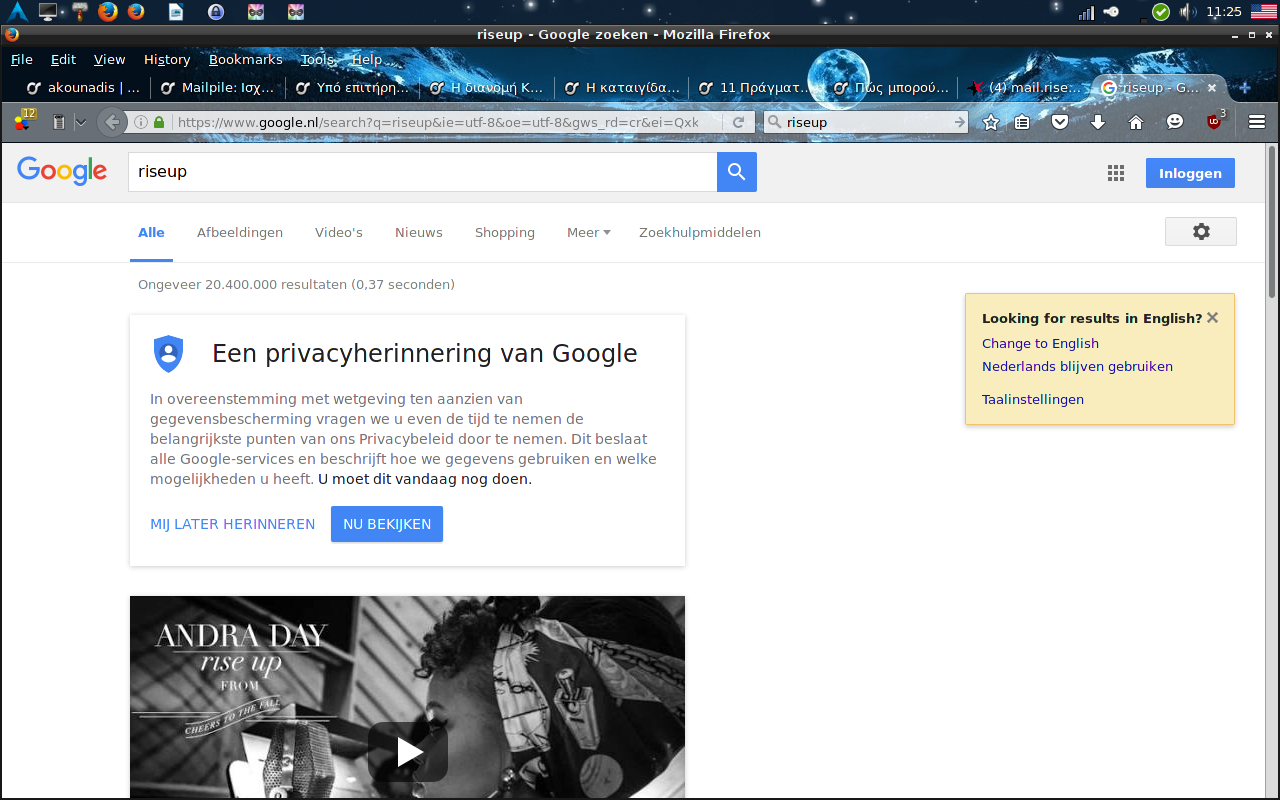Click the key tray icon
This screenshot has height=800, width=1280.
coord(1111,12)
